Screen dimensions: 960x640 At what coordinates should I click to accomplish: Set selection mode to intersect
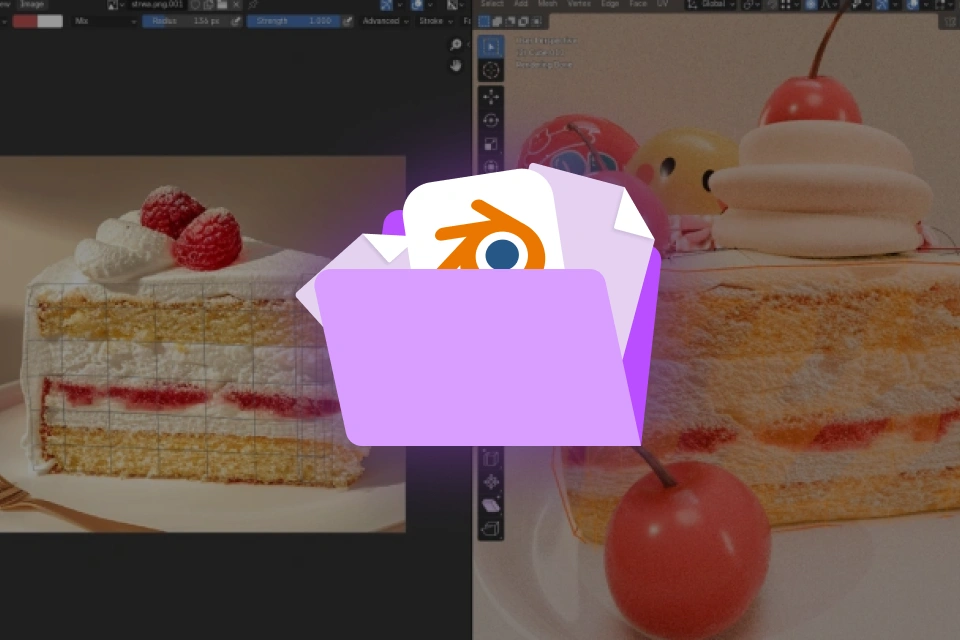(x=536, y=21)
